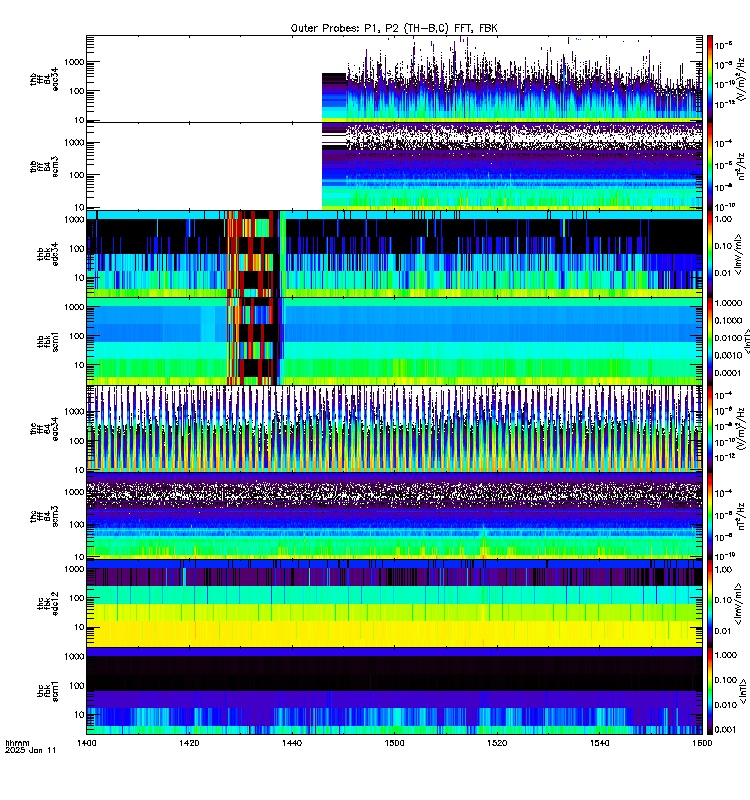Viewport: 750px width, 800px height.
Task: Click the "thb fff 64 eac34" panel label
Action: tap(44, 79)
